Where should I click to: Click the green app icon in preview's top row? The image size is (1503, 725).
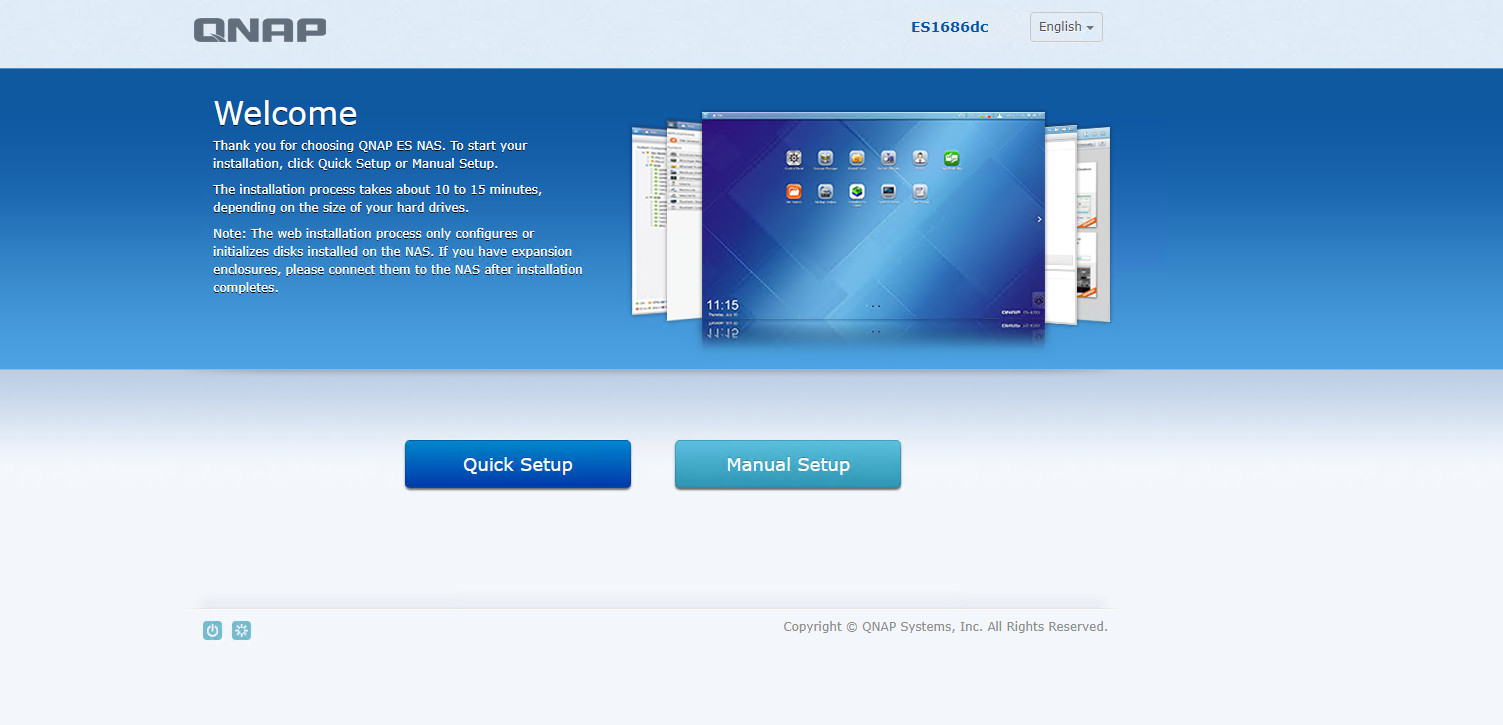point(952,158)
